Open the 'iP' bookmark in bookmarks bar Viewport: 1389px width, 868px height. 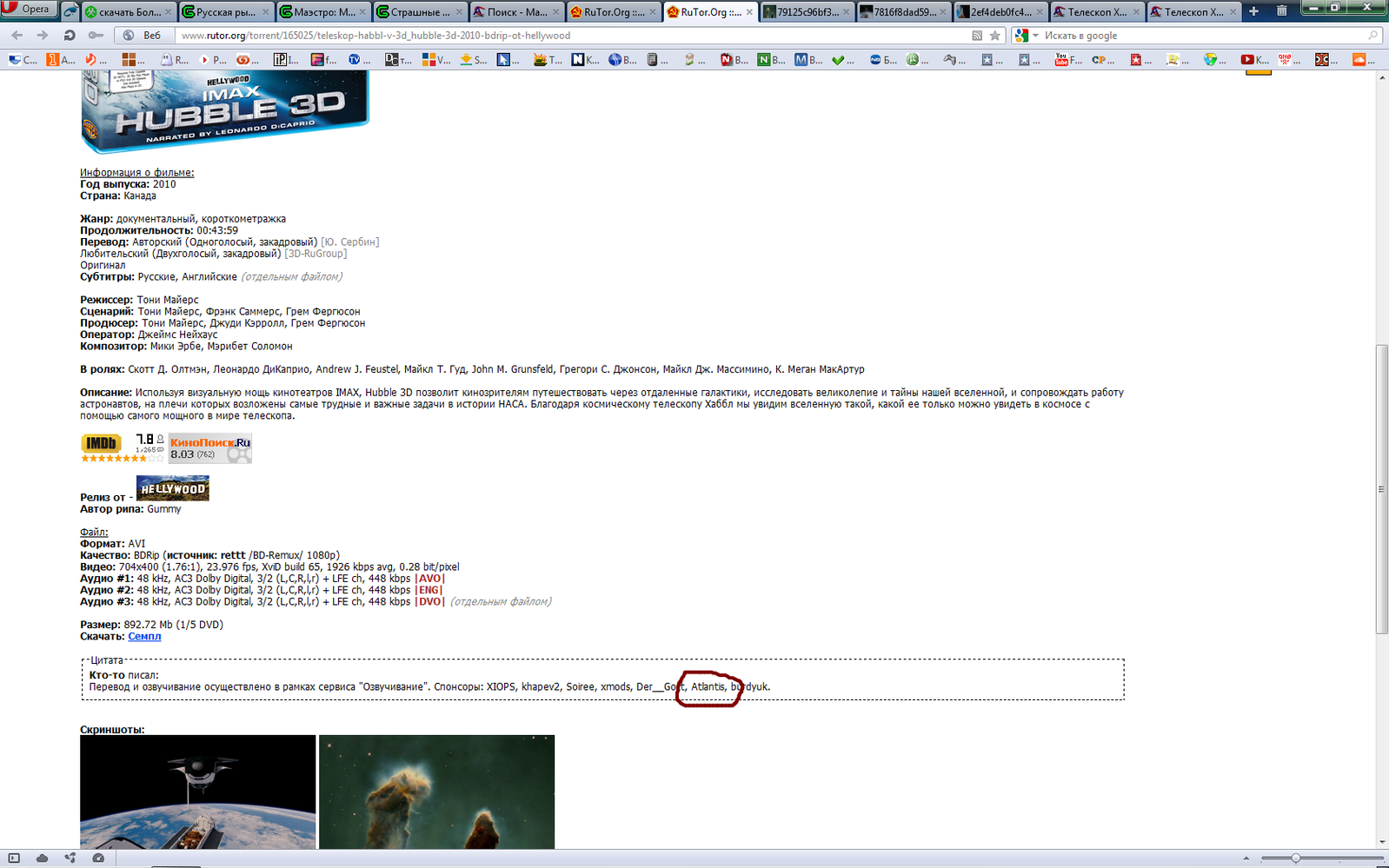coord(286,59)
